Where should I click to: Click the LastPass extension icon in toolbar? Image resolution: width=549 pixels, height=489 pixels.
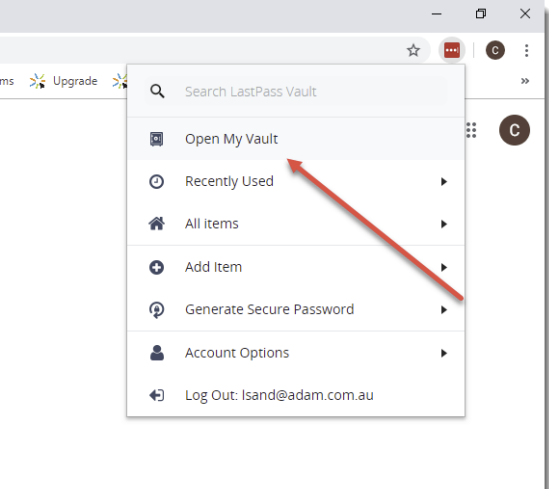(x=452, y=50)
